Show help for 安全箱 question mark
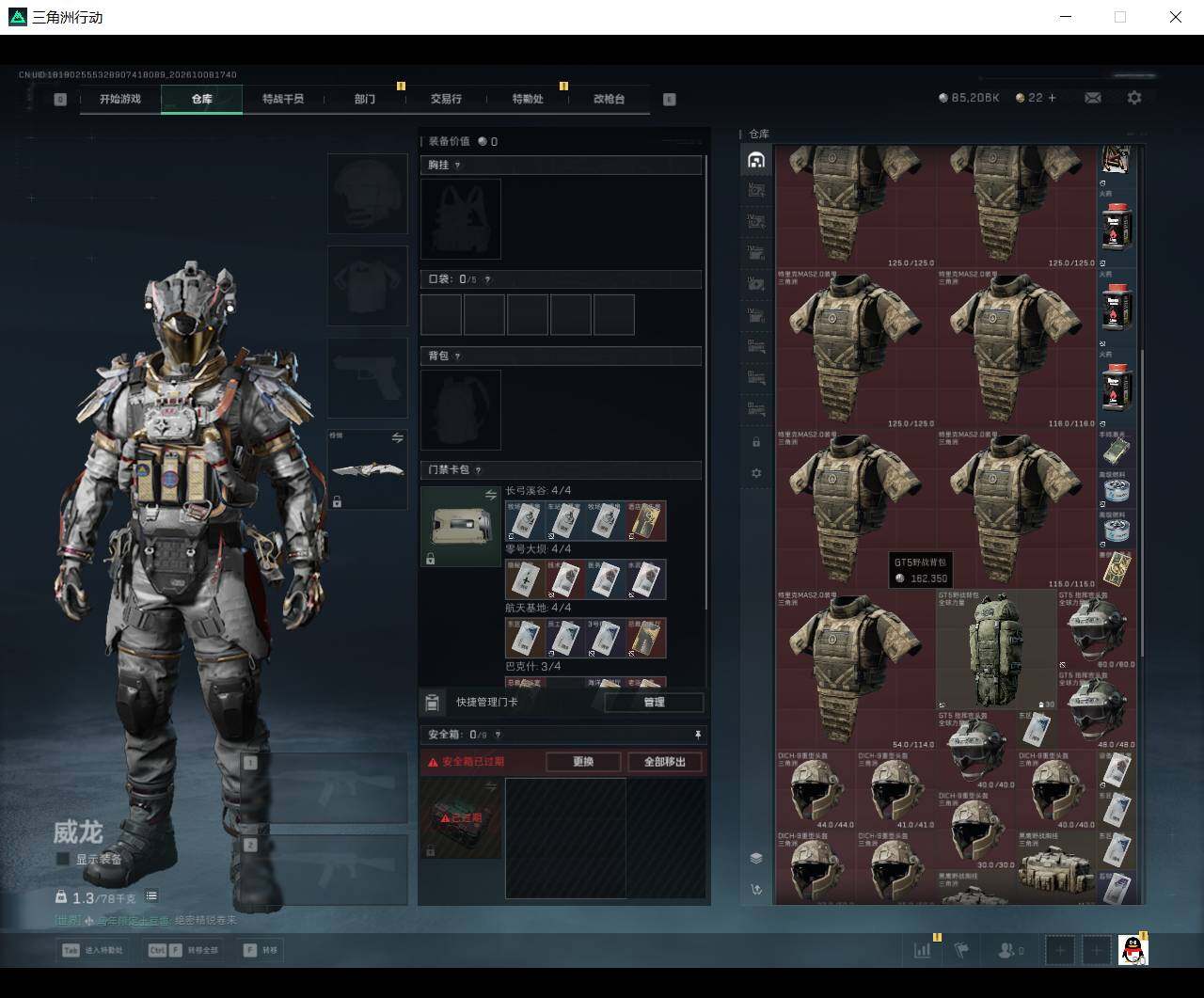Image resolution: width=1204 pixels, height=998 pixels. coord(498,735)
